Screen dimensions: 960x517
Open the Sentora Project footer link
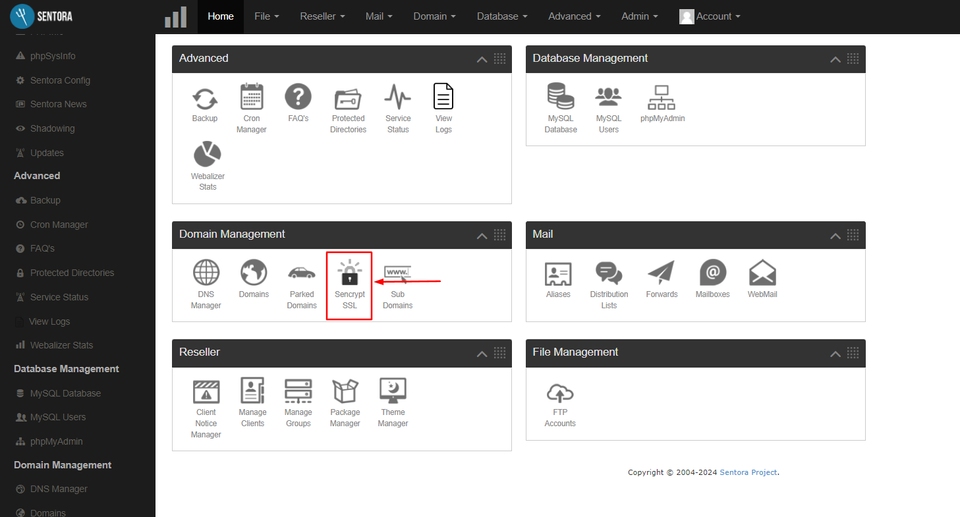pos(748,472)
